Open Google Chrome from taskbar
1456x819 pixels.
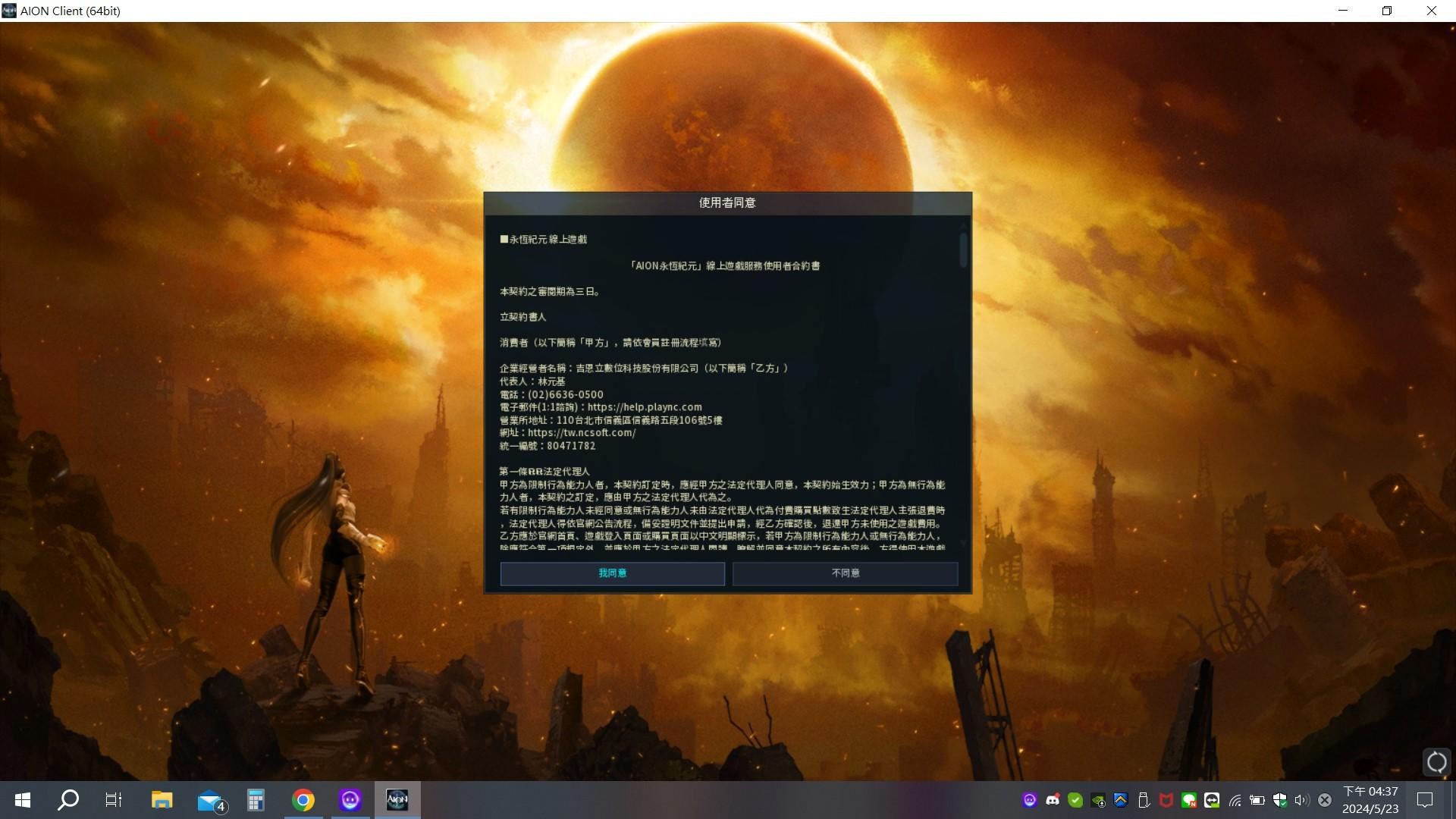303,800
